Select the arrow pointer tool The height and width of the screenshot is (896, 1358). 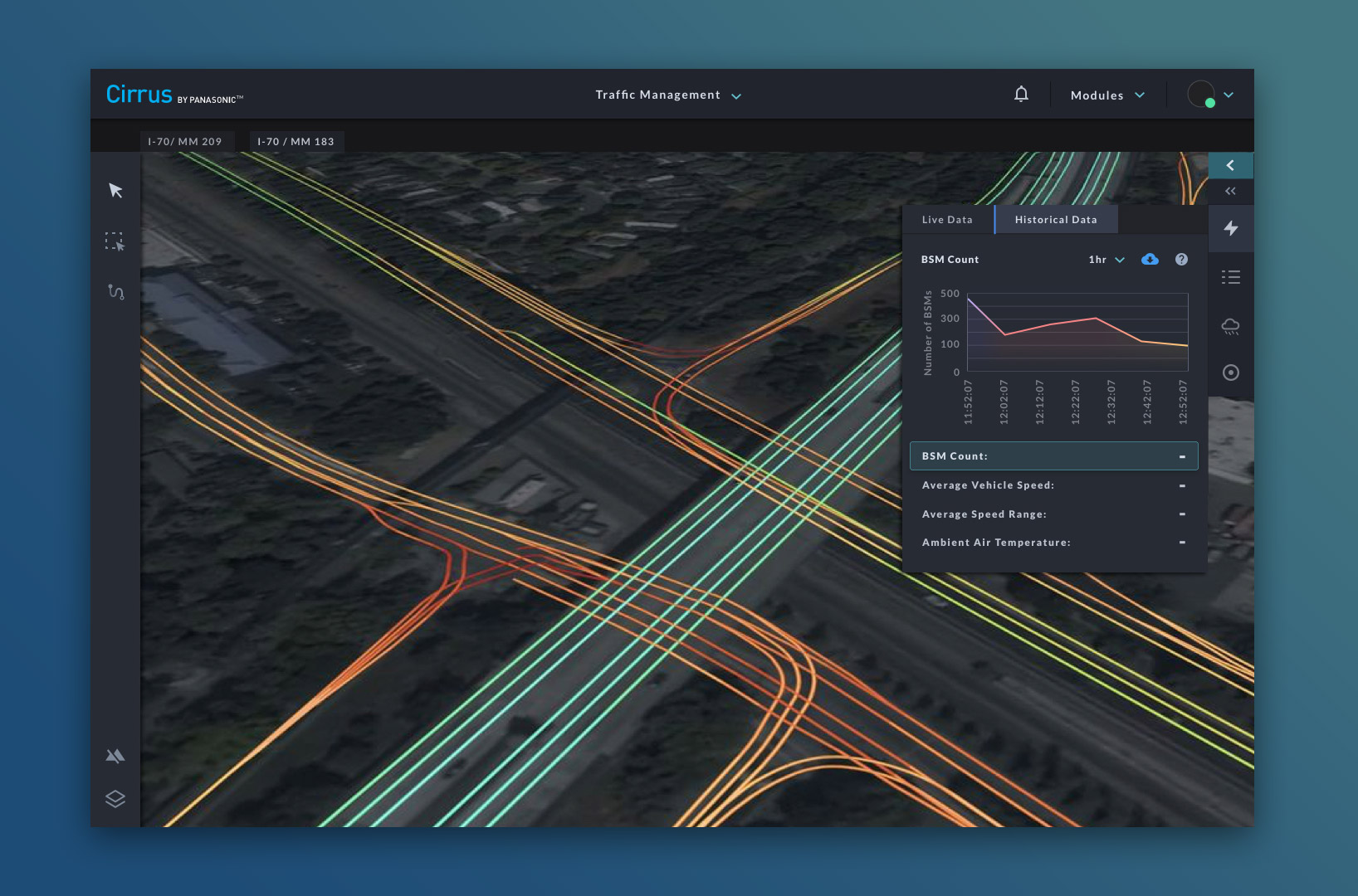115,191
